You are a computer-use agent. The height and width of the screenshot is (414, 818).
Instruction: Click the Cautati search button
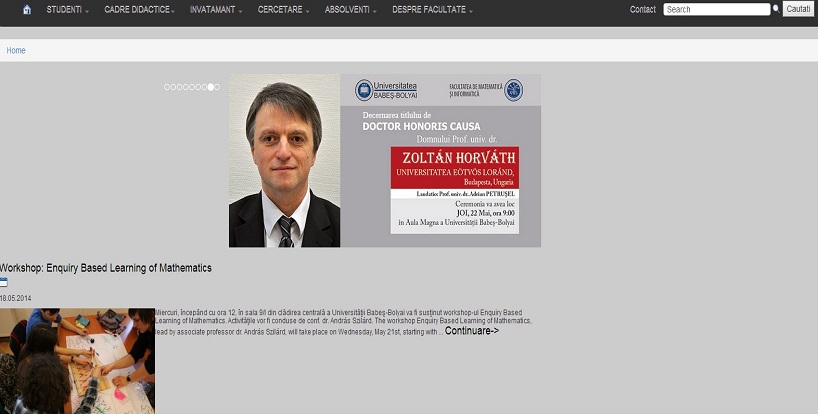point(798,9)
